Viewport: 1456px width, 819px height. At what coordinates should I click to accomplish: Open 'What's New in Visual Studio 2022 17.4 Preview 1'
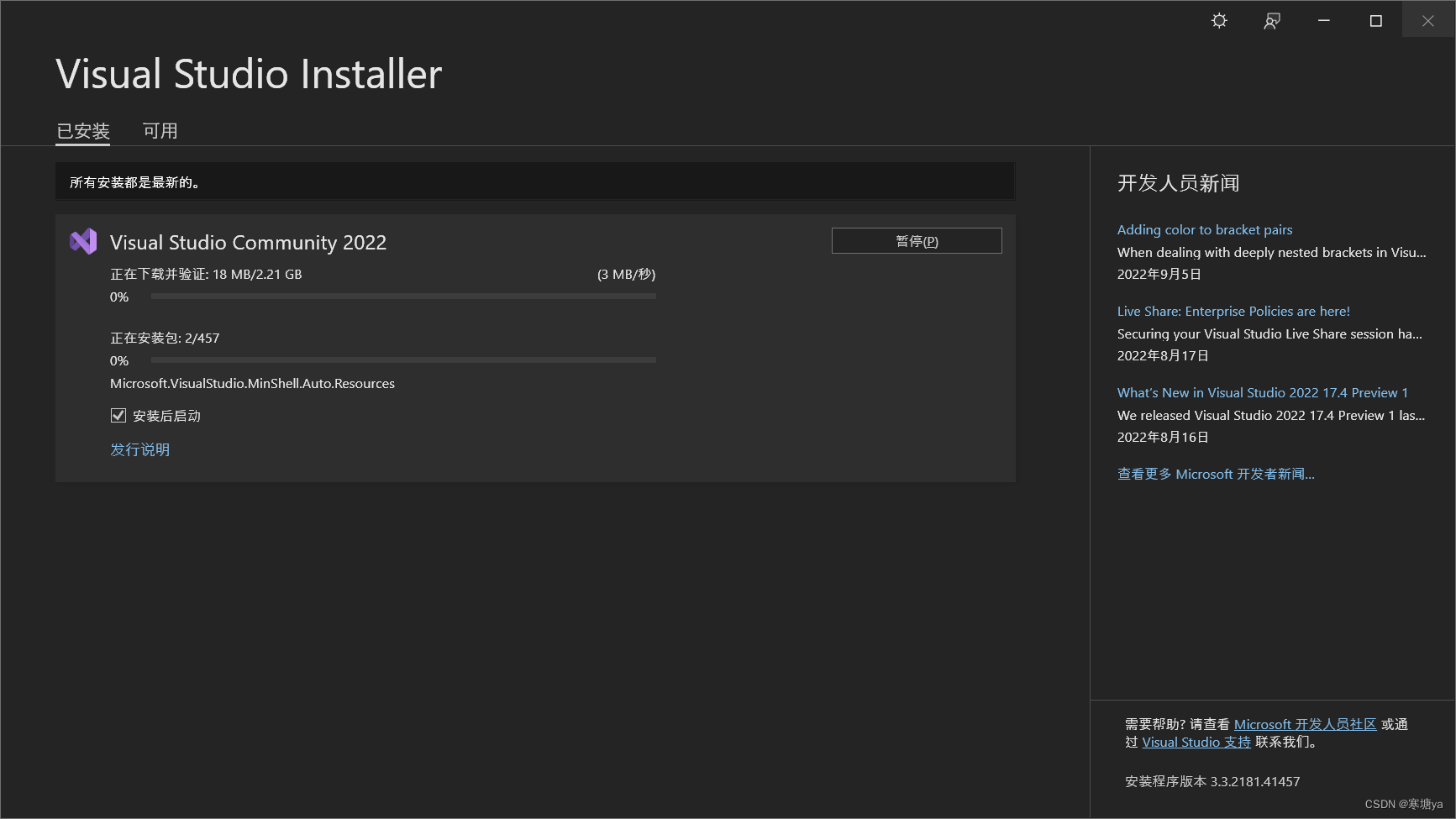point(1263,392)
